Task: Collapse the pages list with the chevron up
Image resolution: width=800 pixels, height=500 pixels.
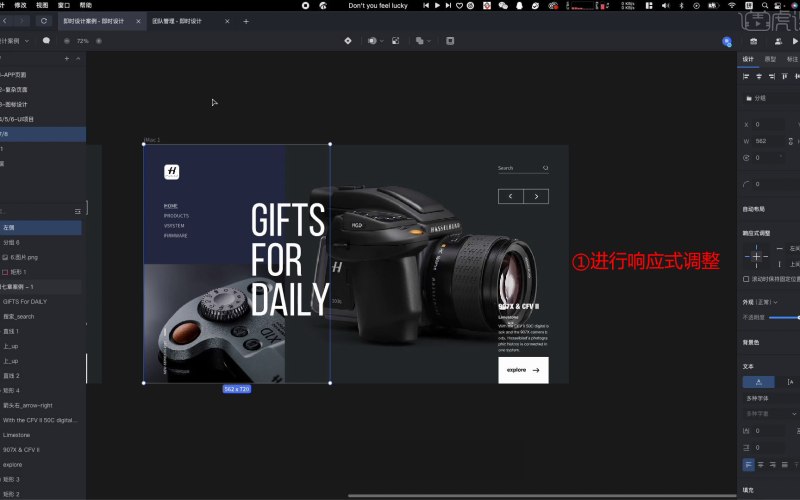Action: coord(78,59)
